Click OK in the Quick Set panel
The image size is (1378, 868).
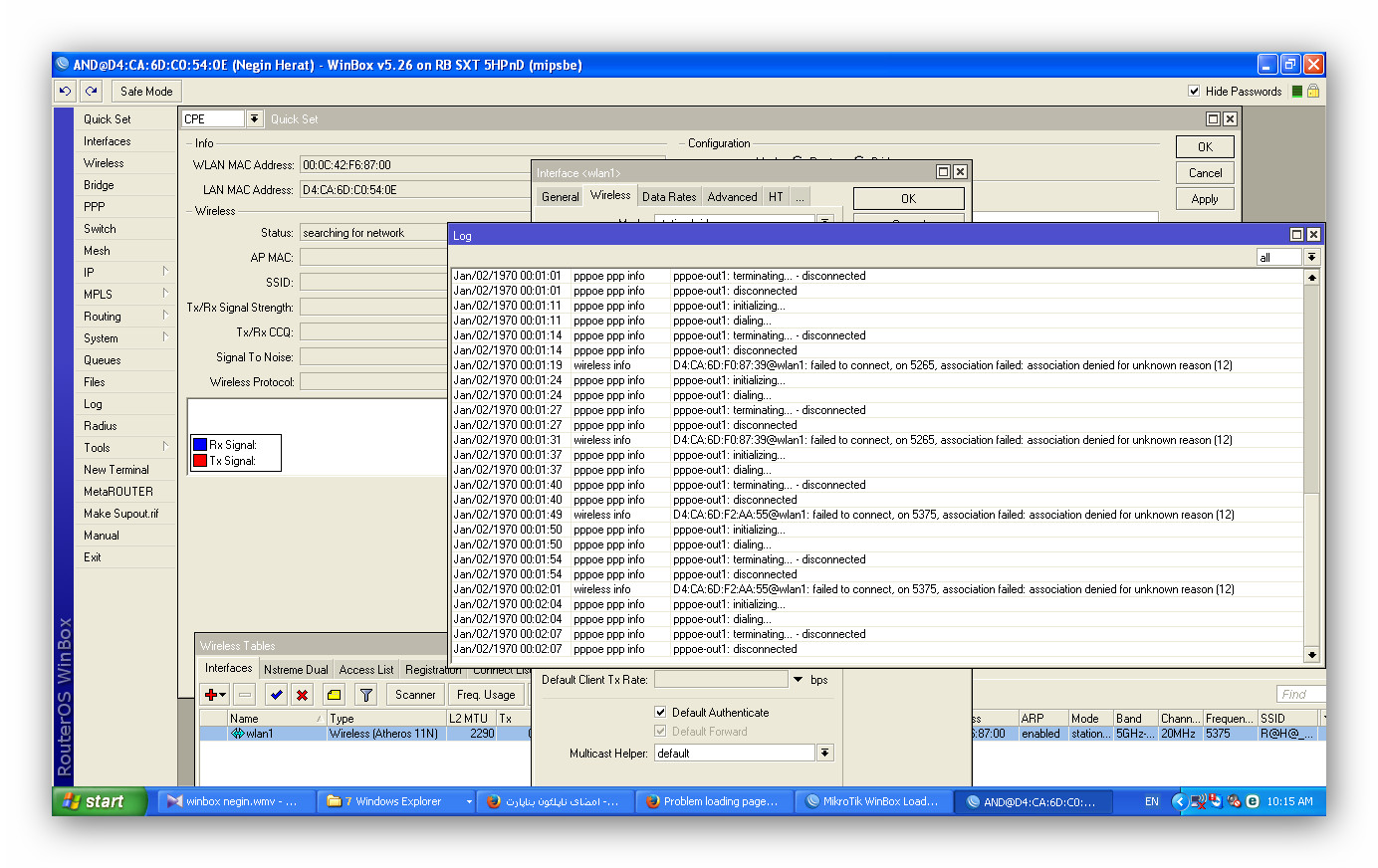[x=1205, y=146]
